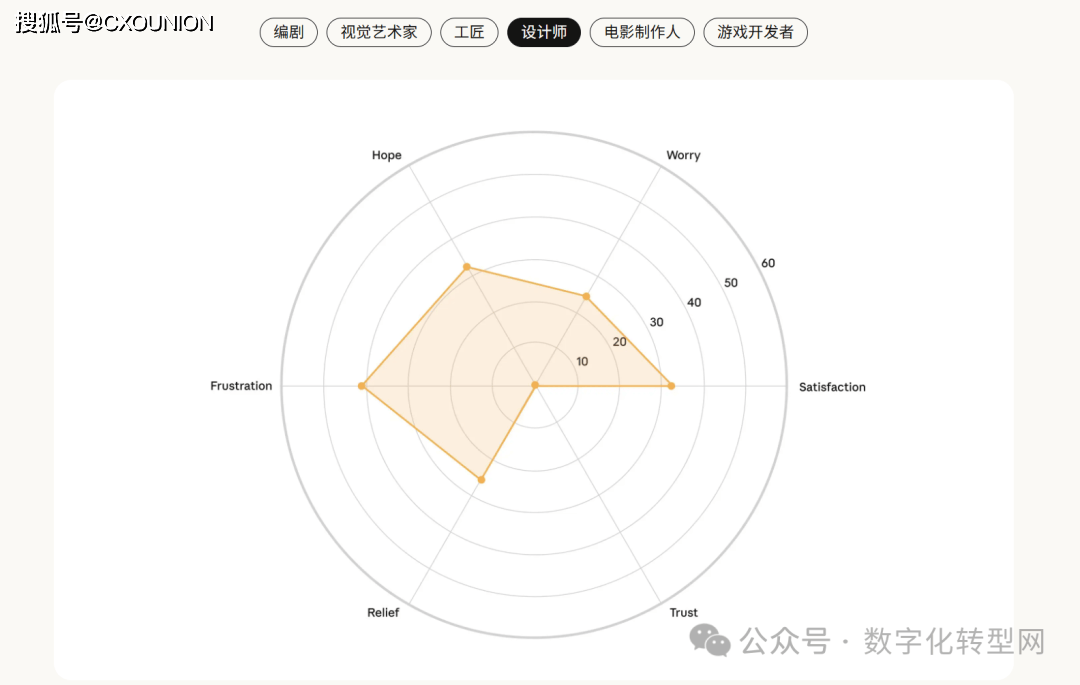Select the Frustration axis label

241,386
